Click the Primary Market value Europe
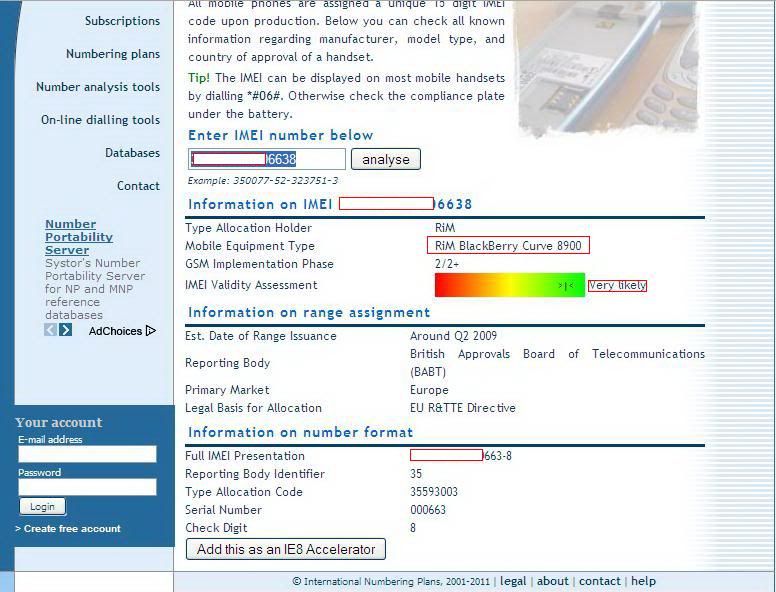The width and height of the screenshot is (776, 592). point(429,390)
